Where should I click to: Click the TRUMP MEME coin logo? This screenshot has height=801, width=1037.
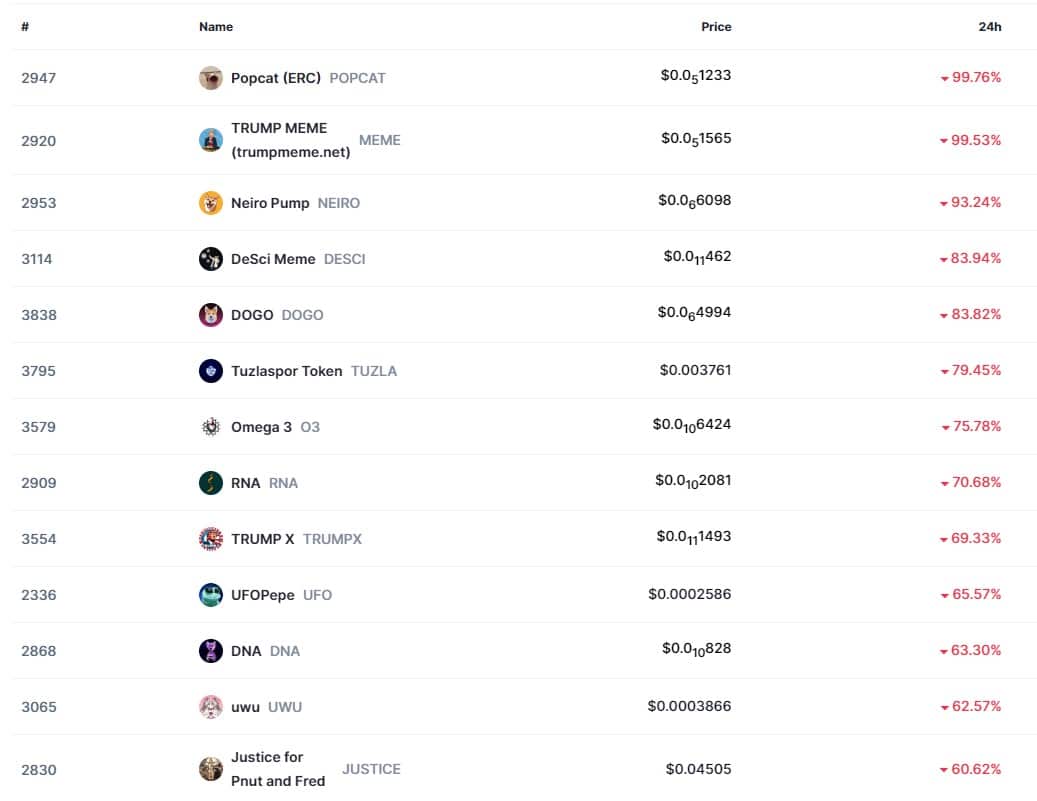coord(210,140)
